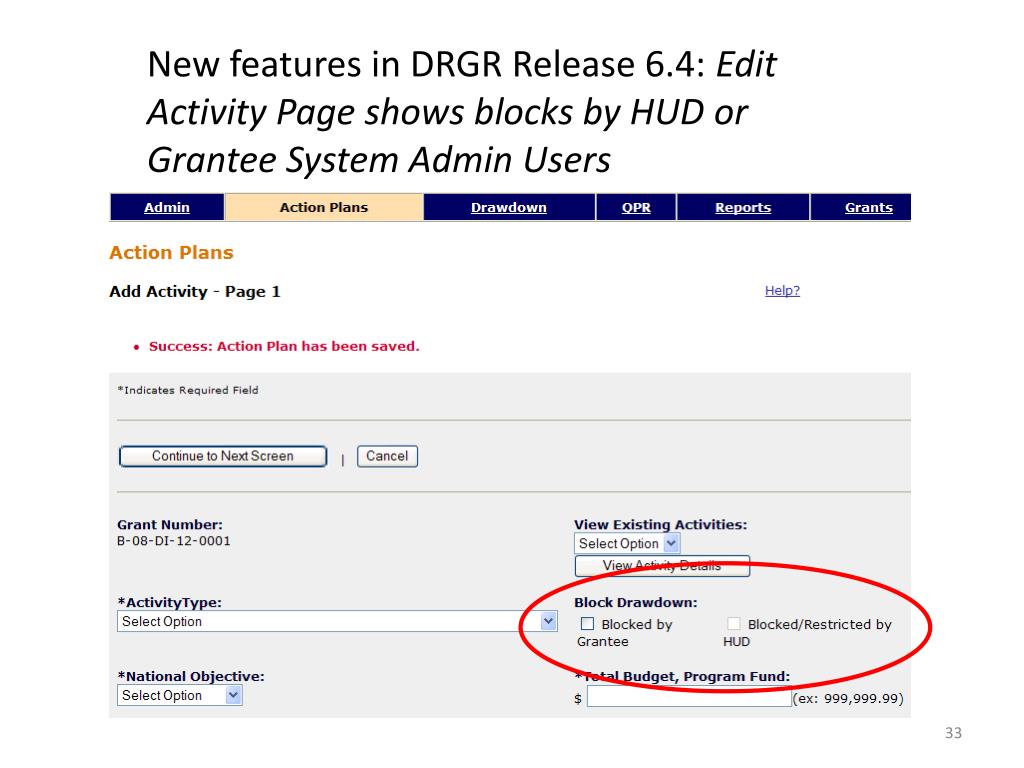Viewport: 1024px width, 768px height.
Task: Select the Action Plans tab
Action: tap(324, 208)
